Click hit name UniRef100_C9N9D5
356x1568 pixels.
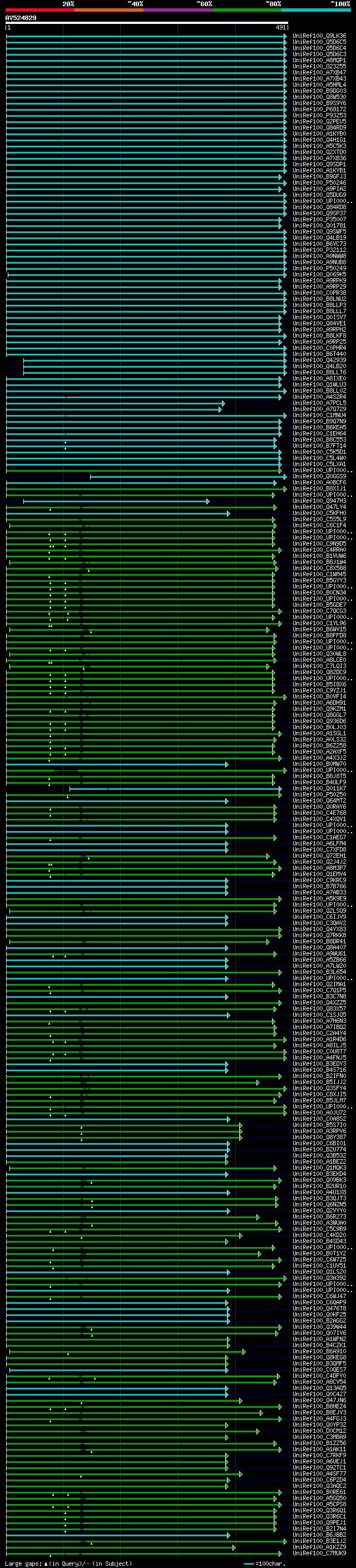coord(319,544)
